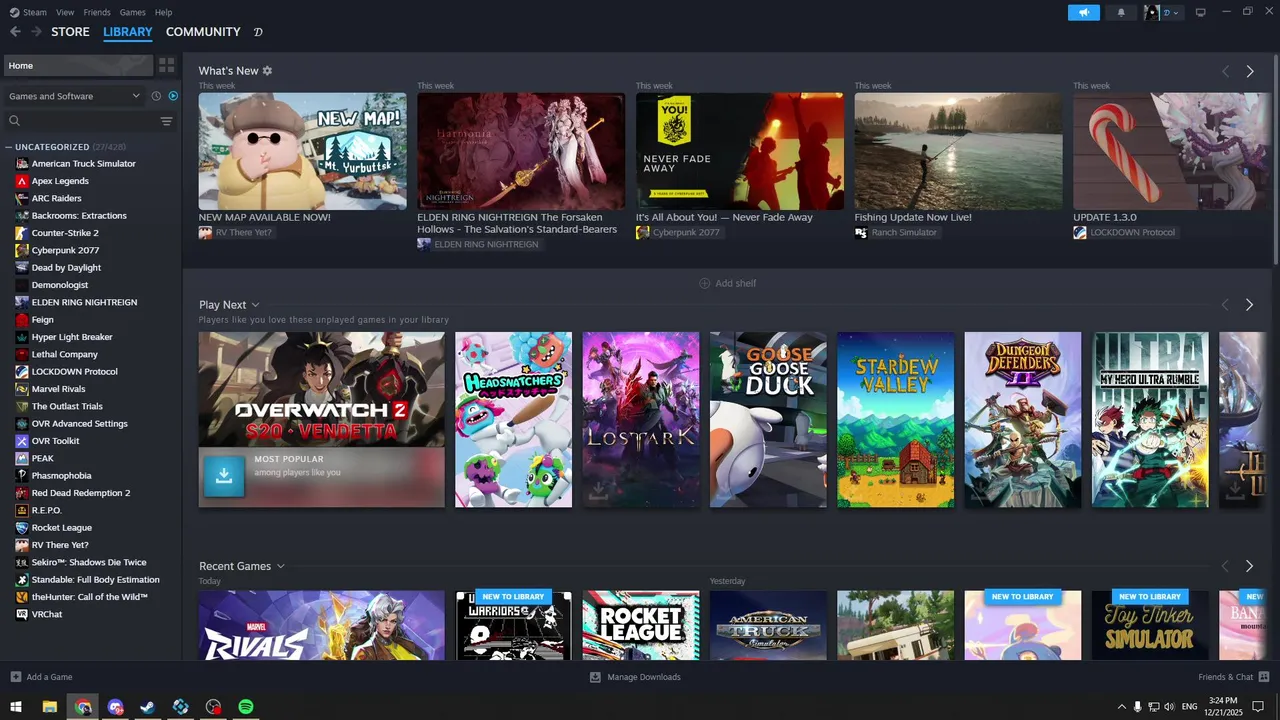Open advanced filter options in search bar
This screenshot has width=1280, height=720.
(166, 121)
